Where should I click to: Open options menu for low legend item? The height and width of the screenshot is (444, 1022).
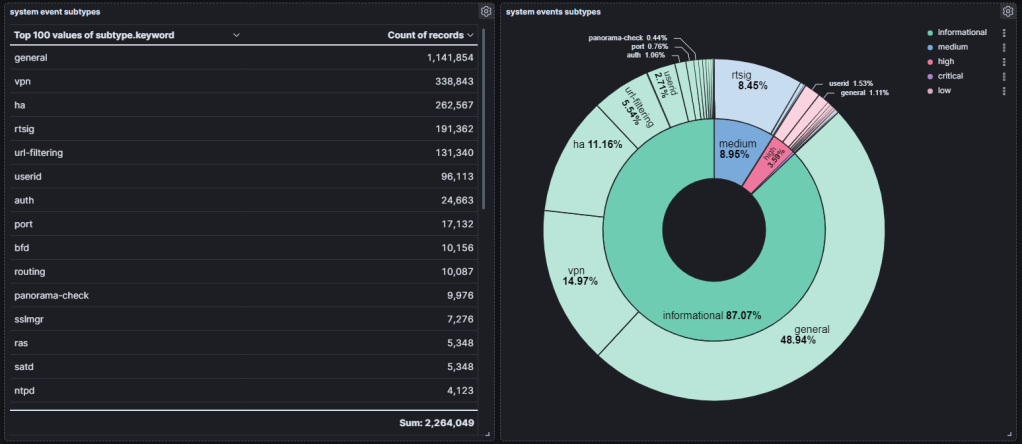point(1004,90)
